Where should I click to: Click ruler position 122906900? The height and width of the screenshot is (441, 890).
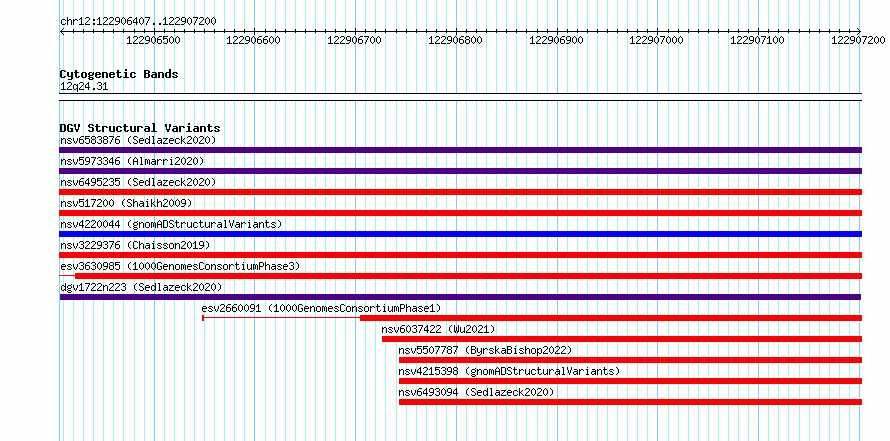pos(556,40)
